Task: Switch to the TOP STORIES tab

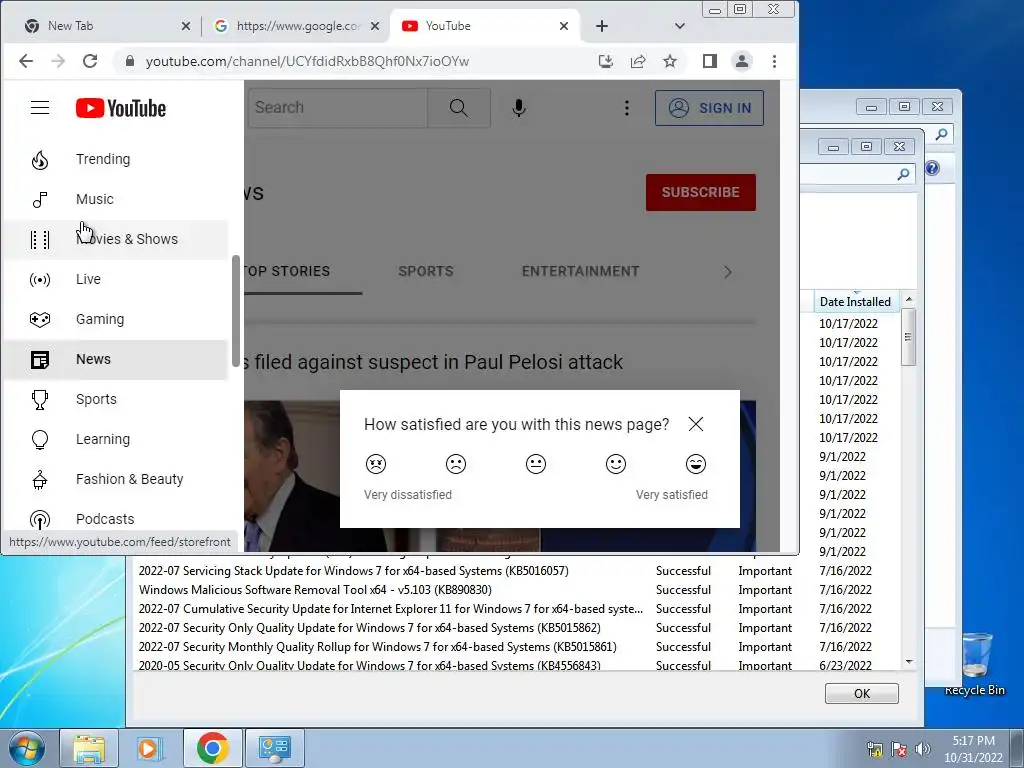Action: [x=286, y=271]
